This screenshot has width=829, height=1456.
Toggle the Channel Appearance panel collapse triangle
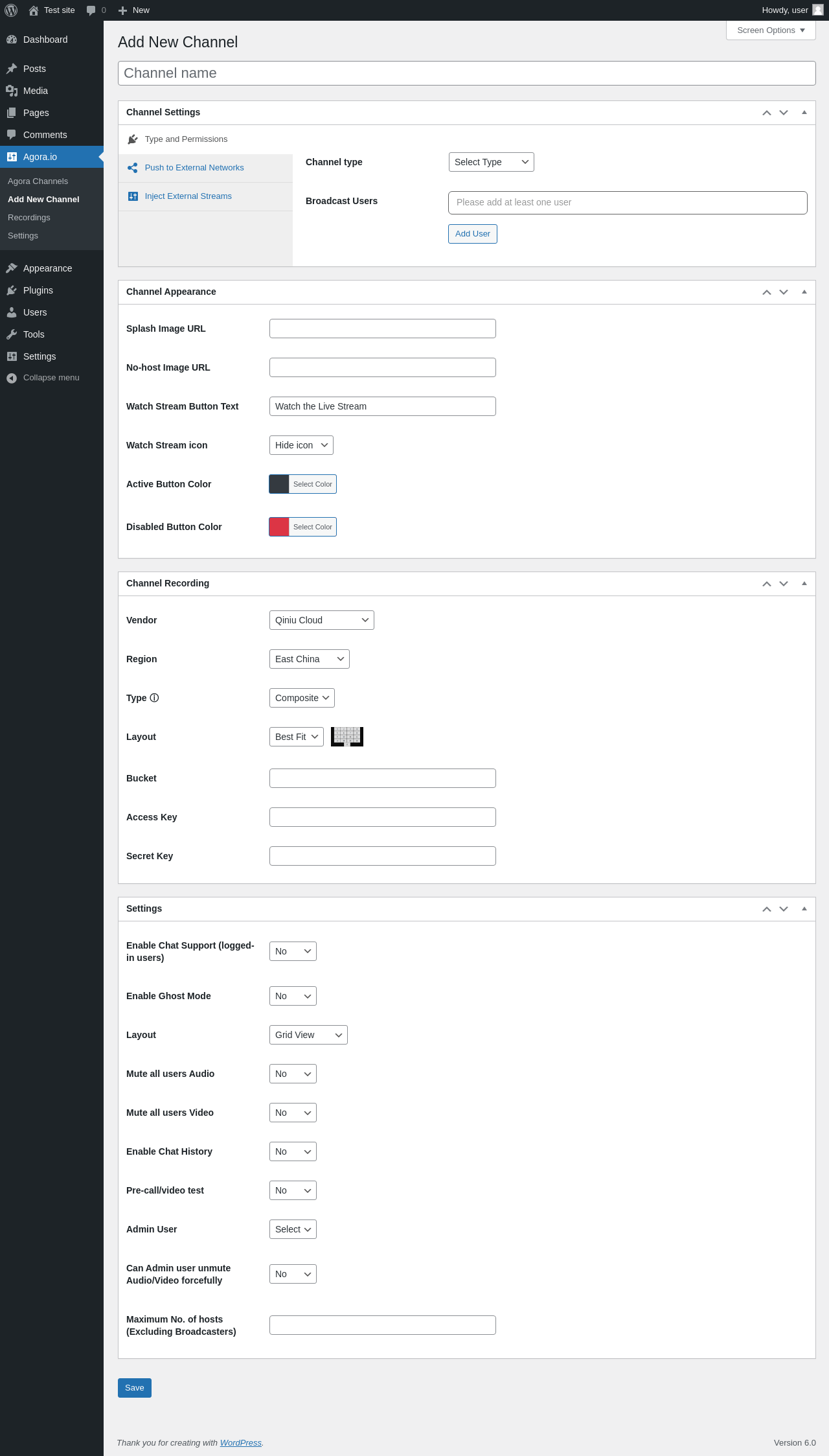pyautogui.click(x=804, y=292)
